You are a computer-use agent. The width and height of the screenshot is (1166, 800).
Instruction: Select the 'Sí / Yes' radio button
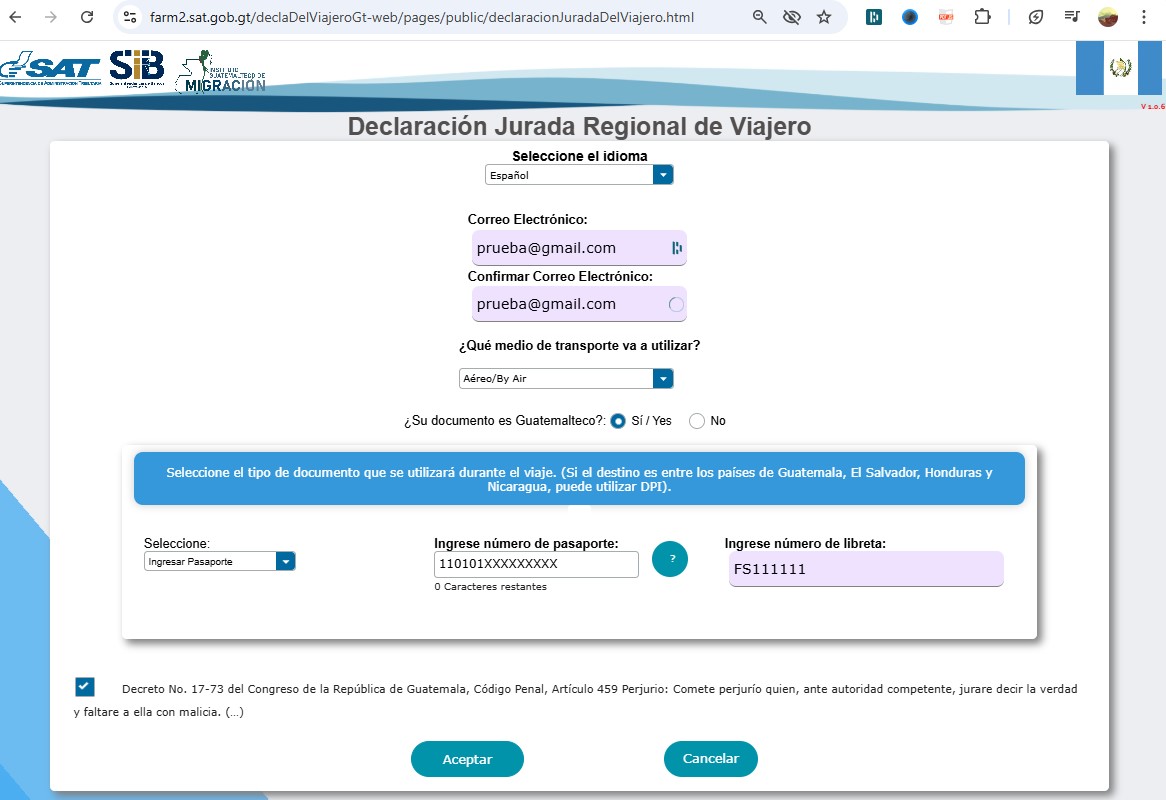click(618, 421)
